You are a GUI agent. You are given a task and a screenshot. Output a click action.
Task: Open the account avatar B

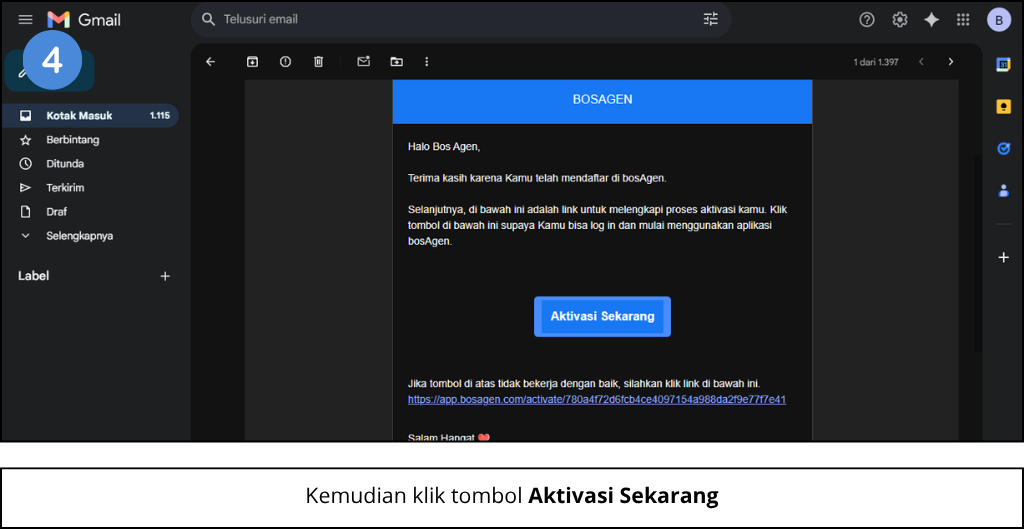tap(999, 20)
